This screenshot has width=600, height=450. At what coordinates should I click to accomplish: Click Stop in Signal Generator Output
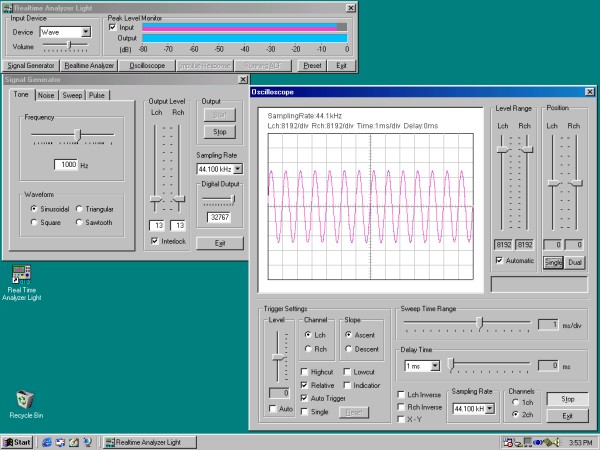[x=220, y=132]
